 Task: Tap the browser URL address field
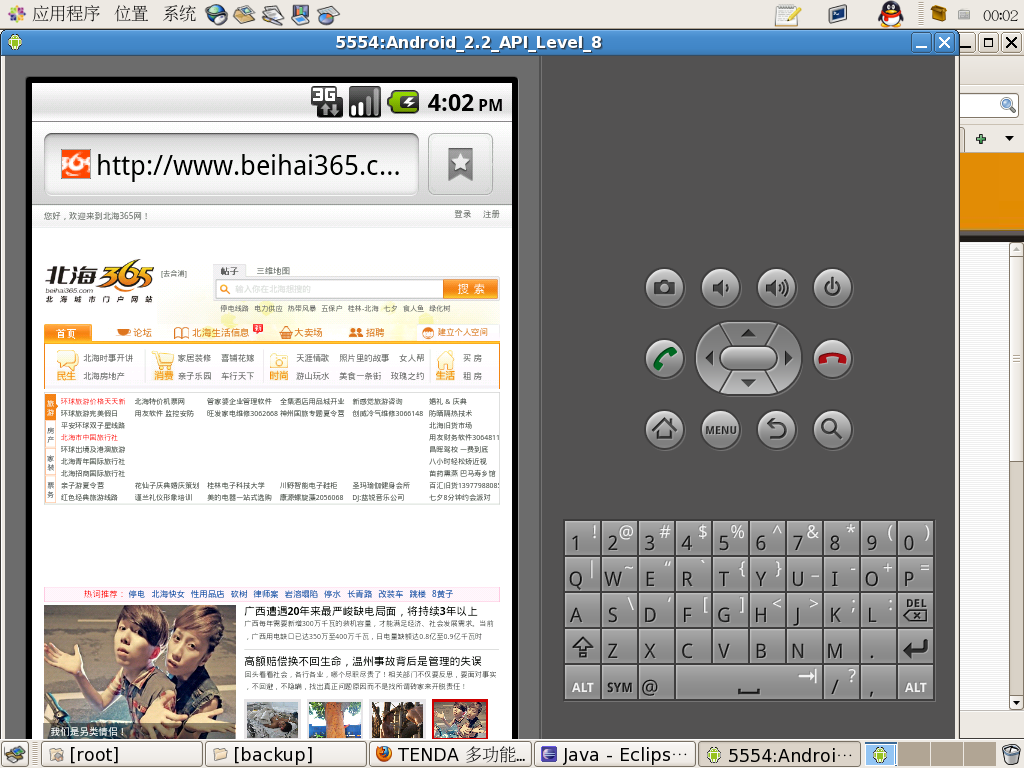click(x=231, y=165)
